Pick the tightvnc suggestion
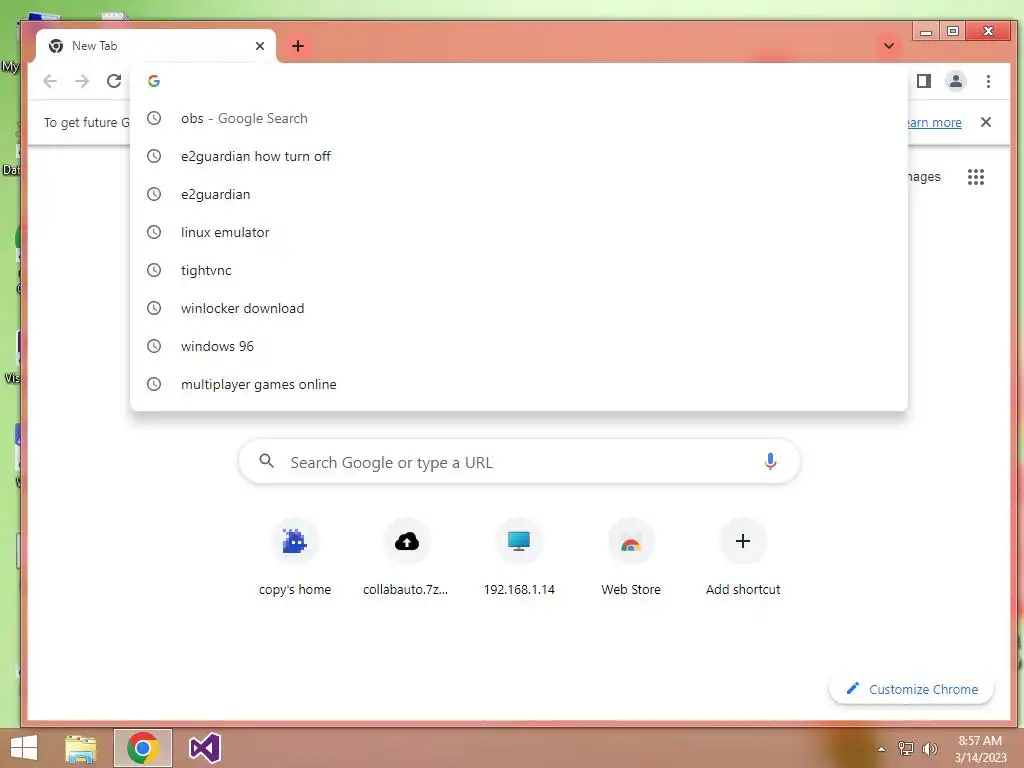1024x768 pixels. pos(519,270)
